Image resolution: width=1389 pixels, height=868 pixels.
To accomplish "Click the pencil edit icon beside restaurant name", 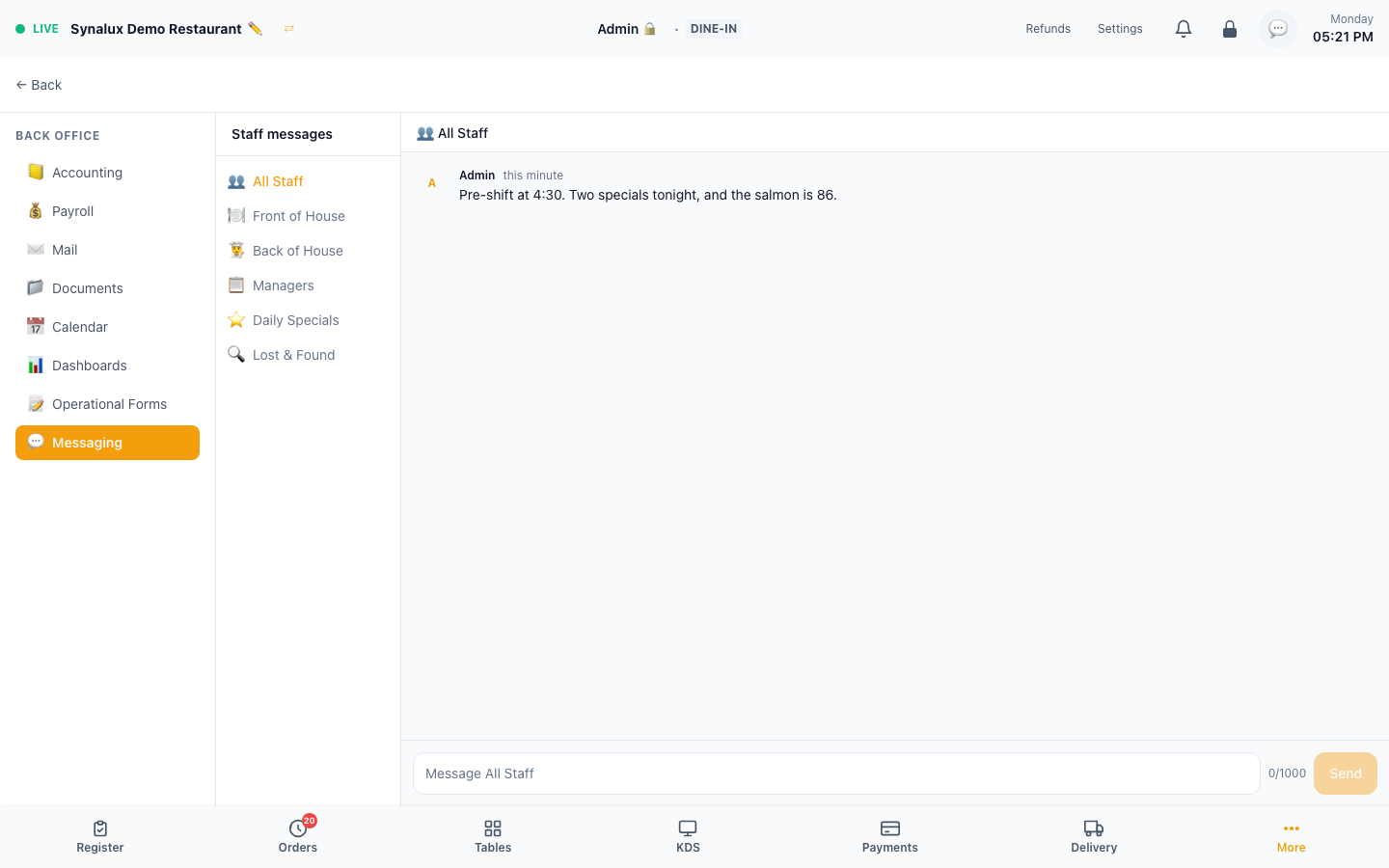I will coord(255,29).
